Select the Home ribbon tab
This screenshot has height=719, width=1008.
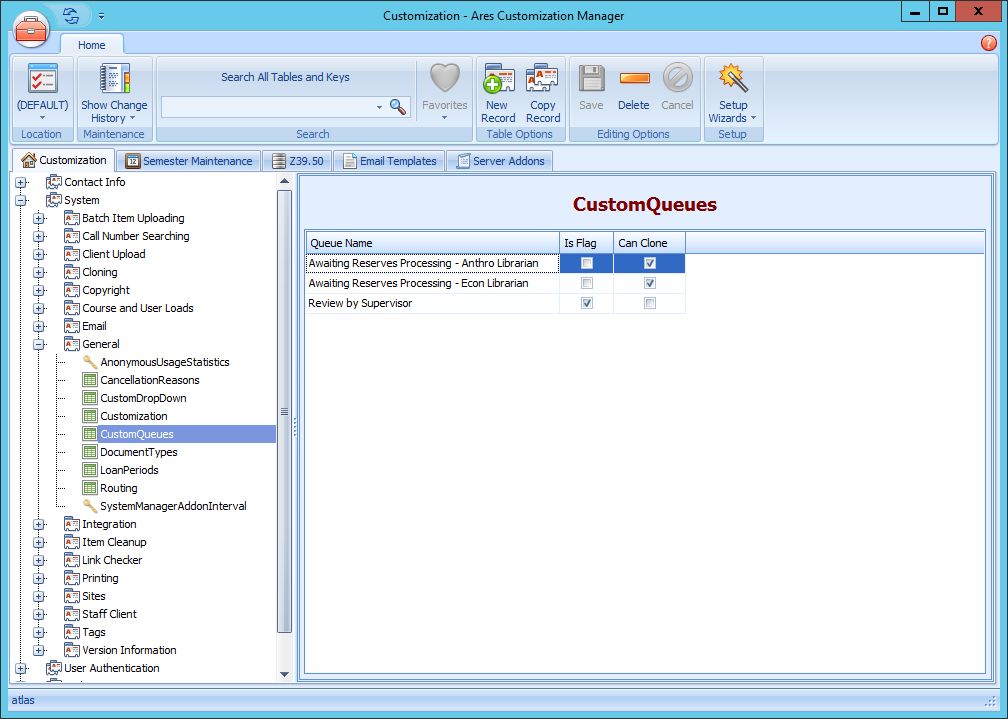click(x=91, y=44)
